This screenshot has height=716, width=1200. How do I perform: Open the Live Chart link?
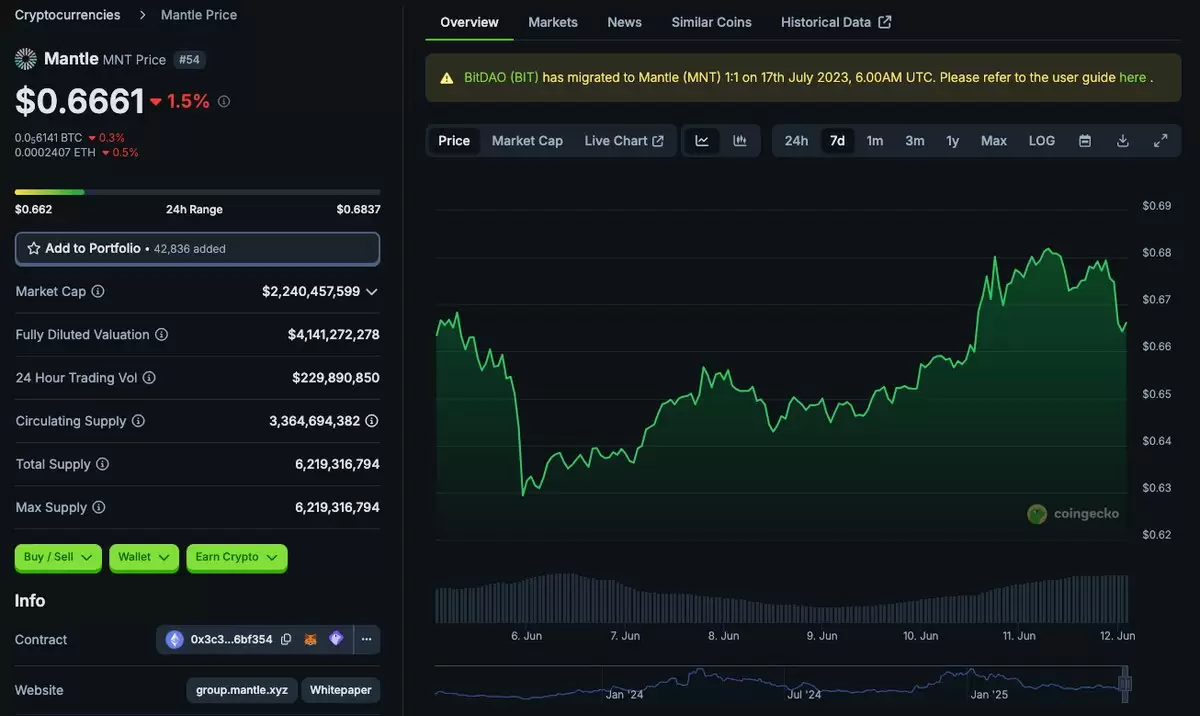pos(624,141)
